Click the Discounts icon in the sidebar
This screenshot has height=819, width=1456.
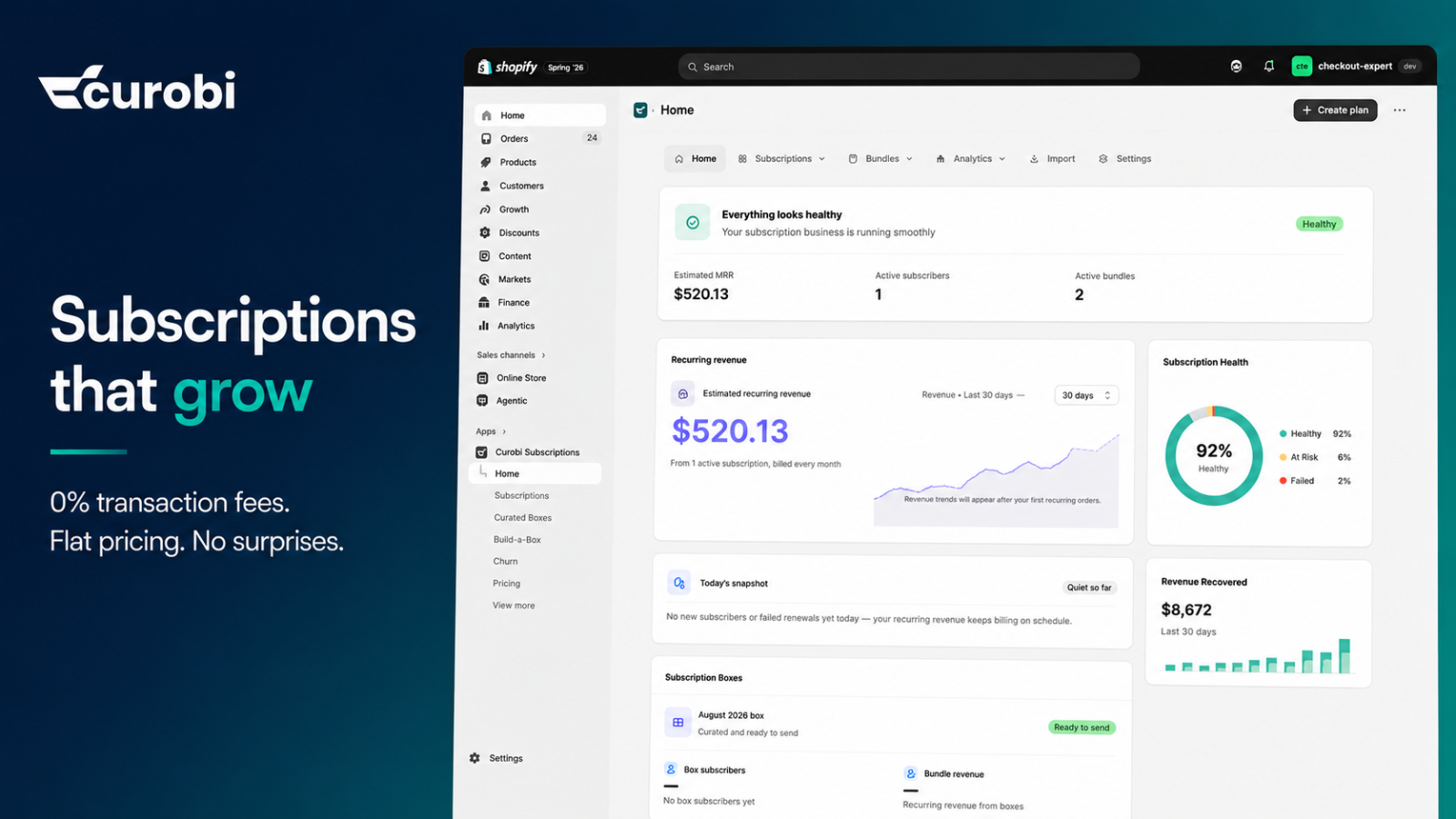tap(485, 233)
